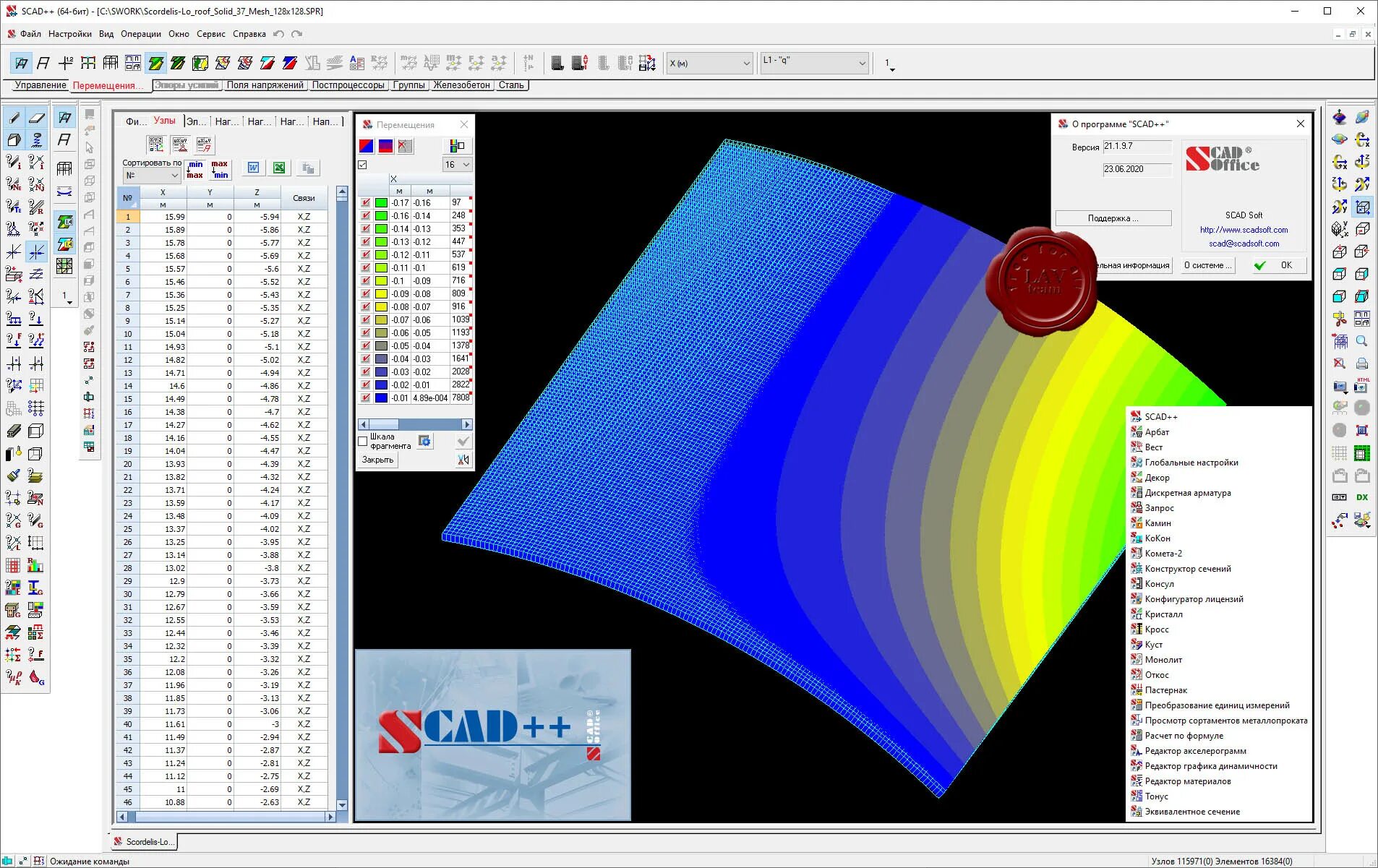Viewport: 1378px width, 868px height.
Task: Select Арбат in the programs list
Action: click(1157, 432)
